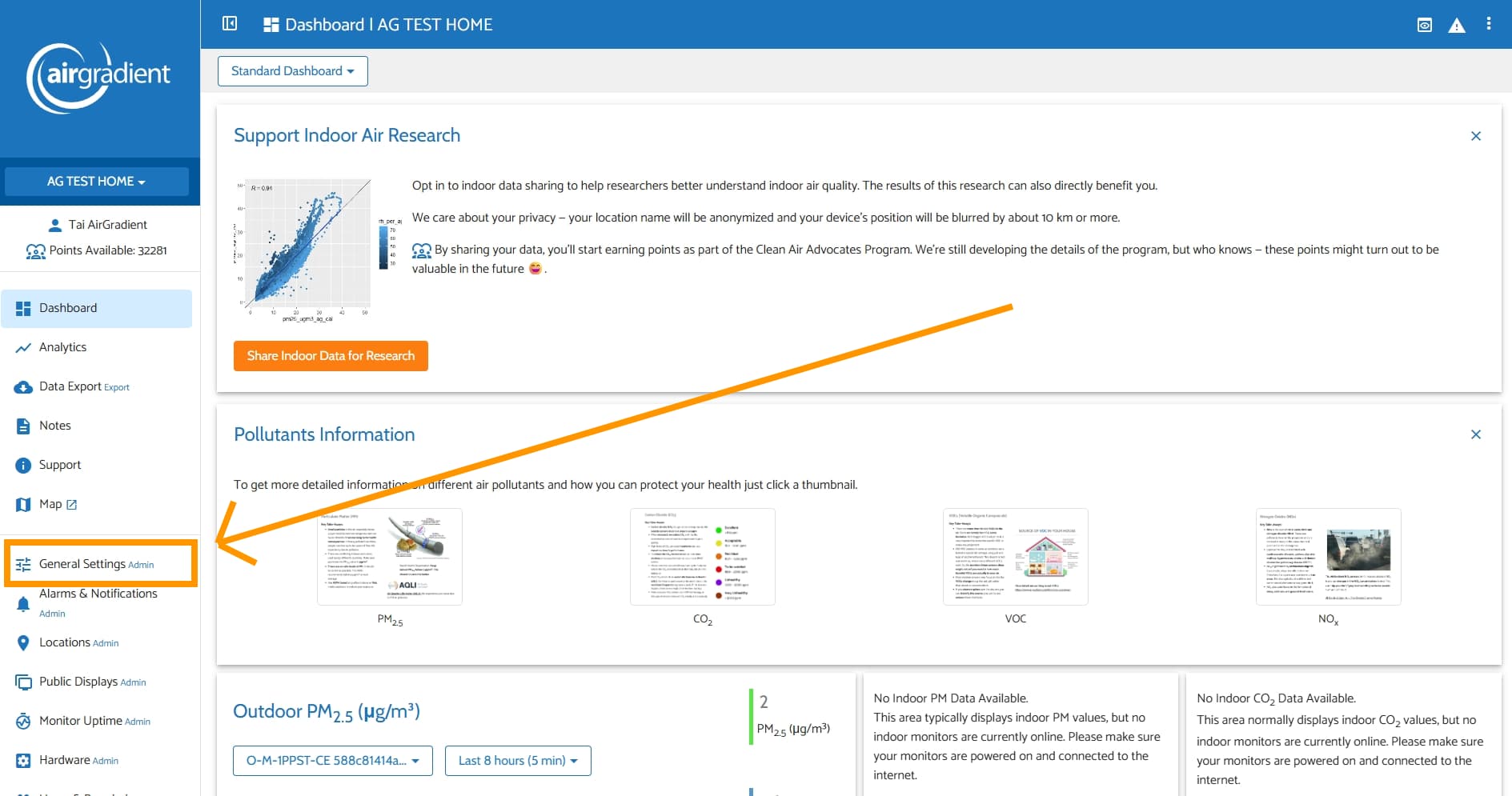Image resolution: width=1512 pixels, height=796 pixels.
Task: Open the Support menu item
Action: [x=96, y=466]
